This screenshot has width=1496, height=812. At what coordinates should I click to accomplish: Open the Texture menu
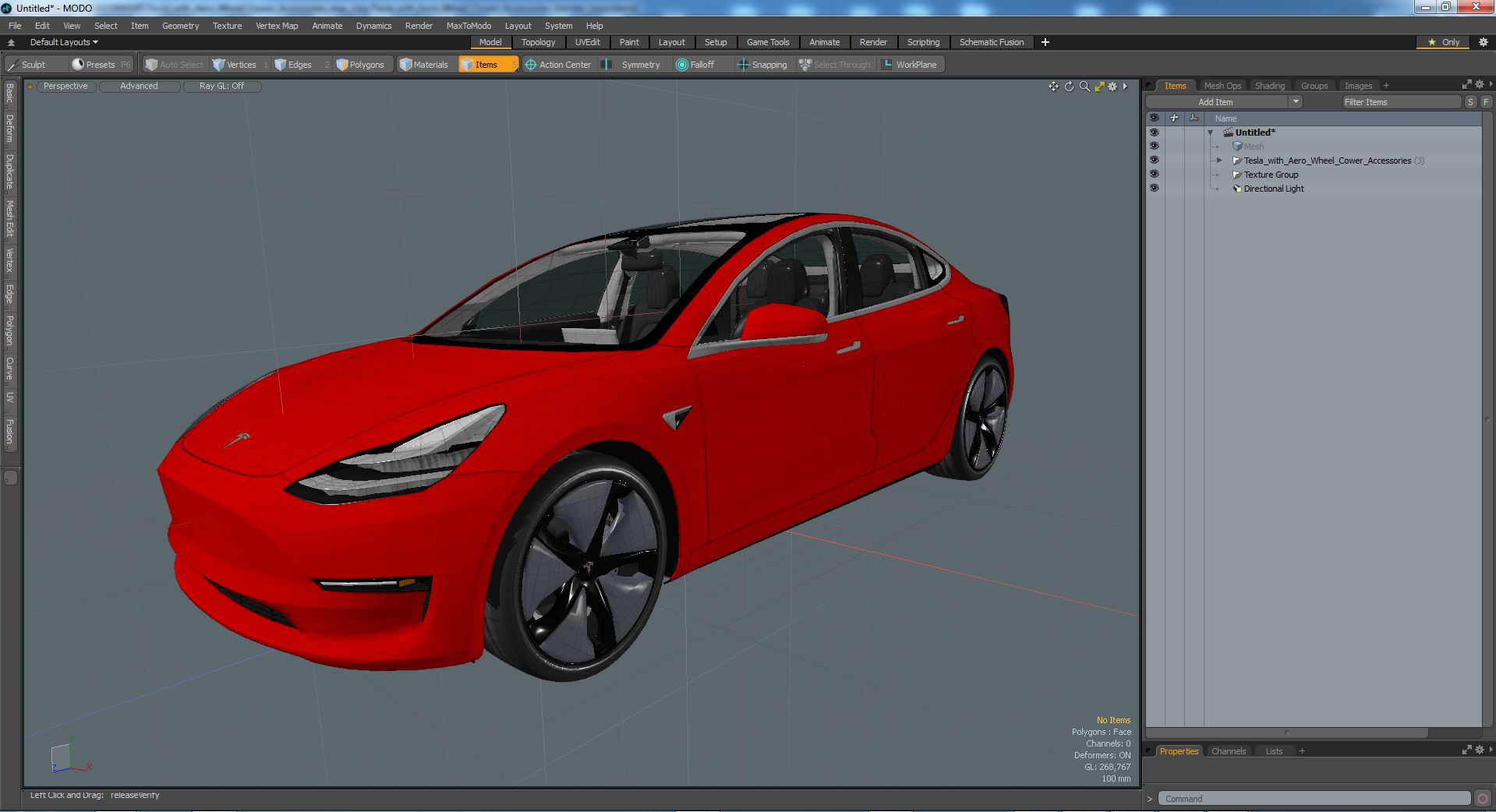[x=227, y=26]
